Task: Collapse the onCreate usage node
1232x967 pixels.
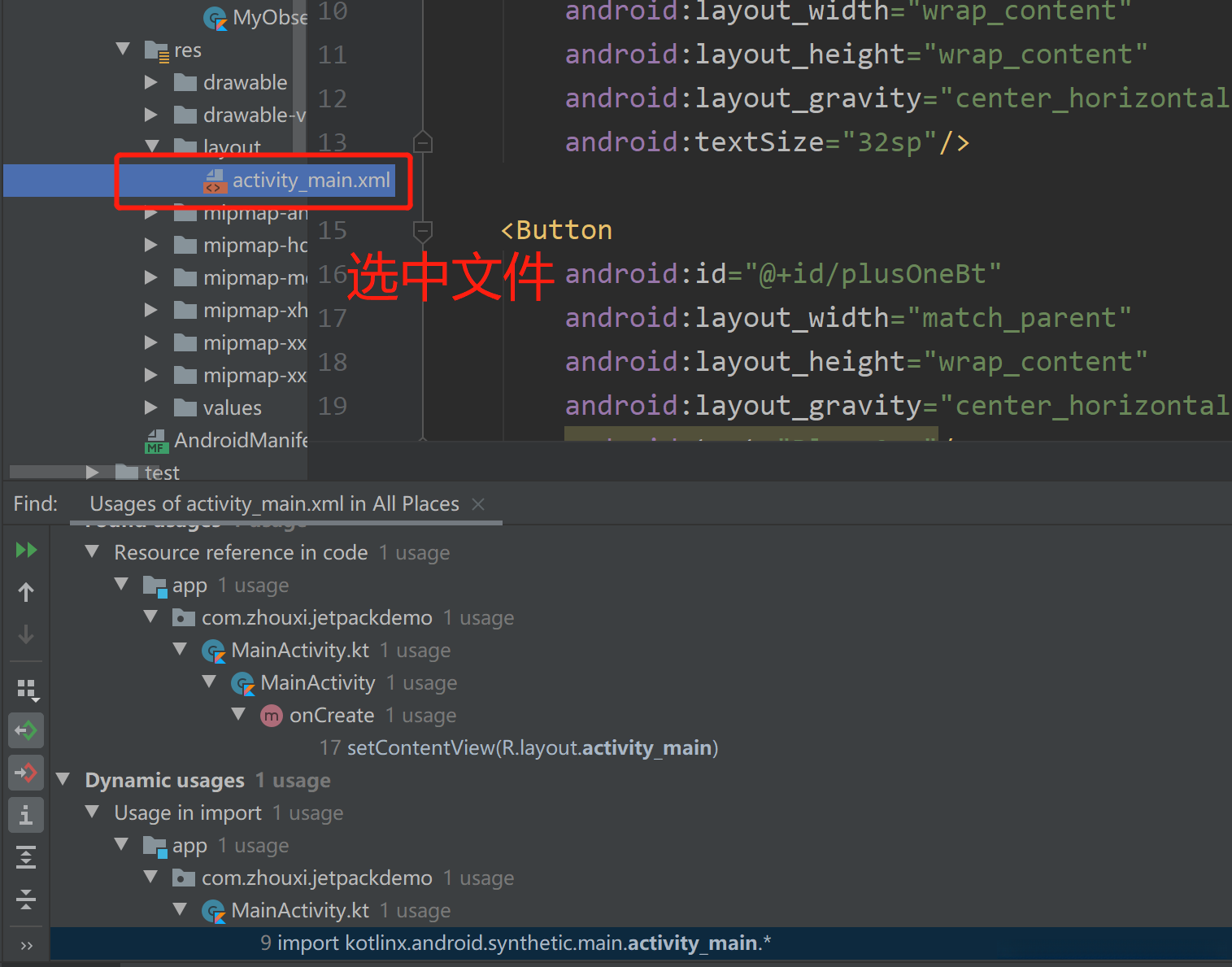Action: click(239, 715)
